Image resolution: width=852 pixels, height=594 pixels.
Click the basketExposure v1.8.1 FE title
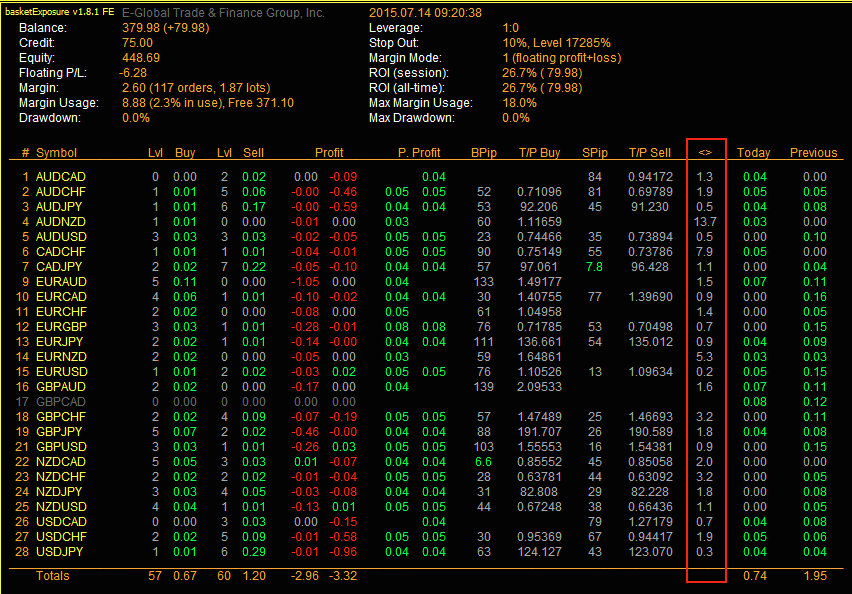point(60,13)
